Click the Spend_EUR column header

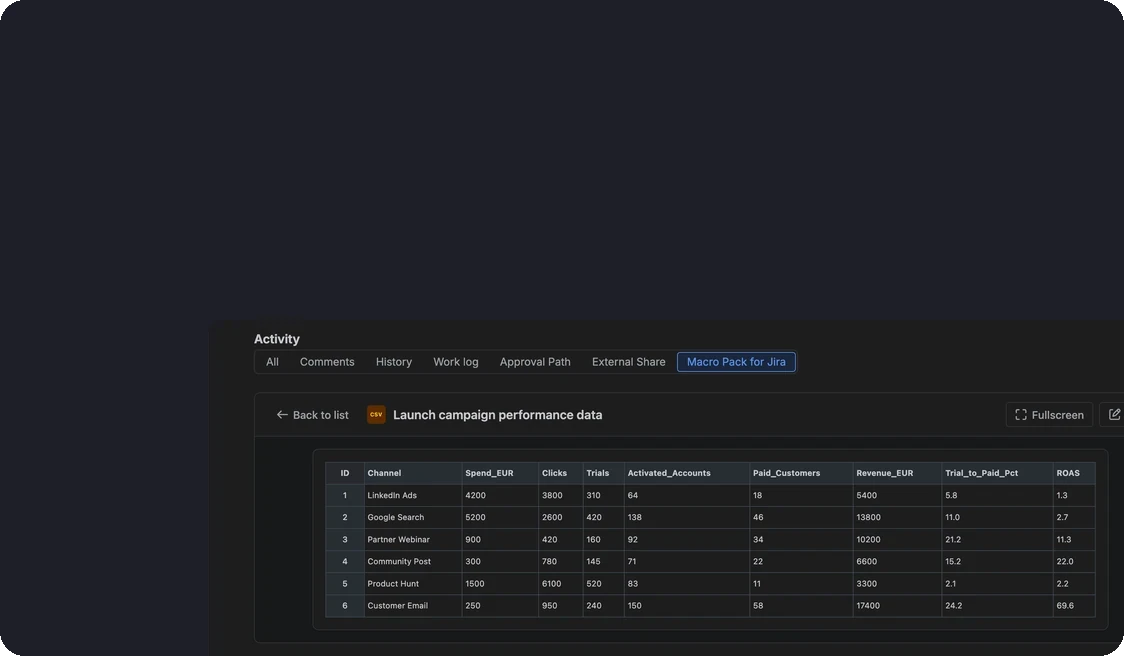pyautogui.click(x=500, y=473)
